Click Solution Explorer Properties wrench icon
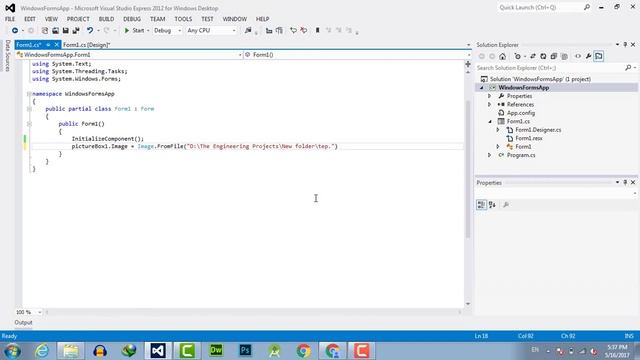The image size is (640, 360). pyautogui.click(x=588, y=56)
